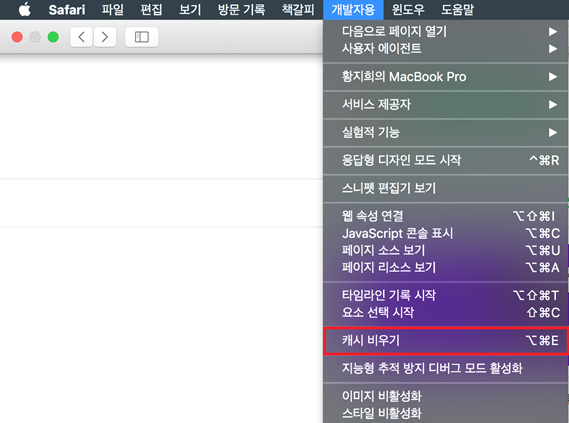Show the sidebar with the sidebar icon
The width and height of the screenshot is (569, 423).
click(142, 37)
